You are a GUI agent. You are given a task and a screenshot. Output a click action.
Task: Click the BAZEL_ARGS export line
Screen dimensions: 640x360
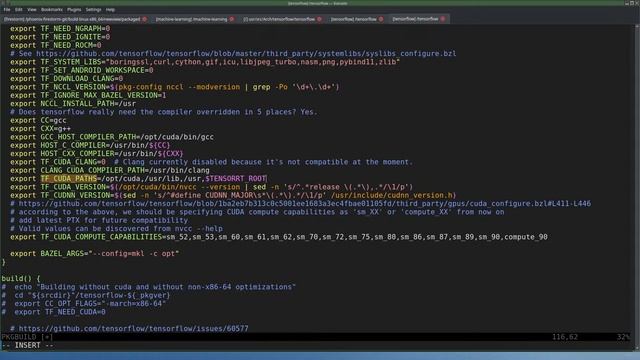coord(95,253)
